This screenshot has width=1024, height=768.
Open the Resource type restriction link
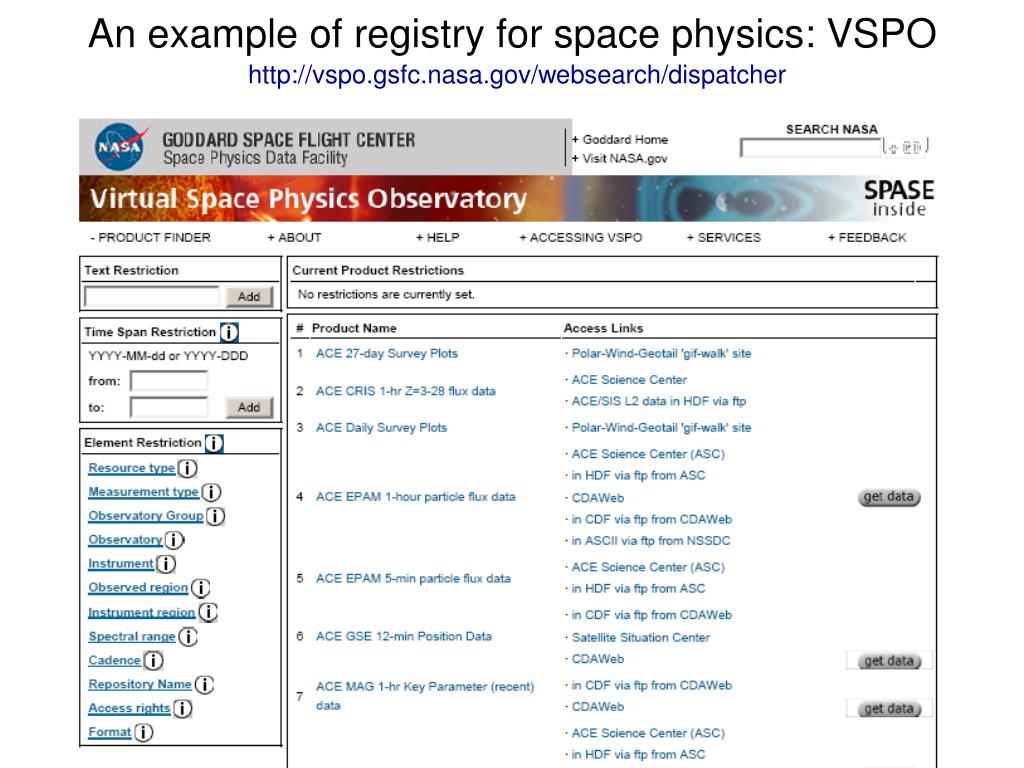(131, 468)
